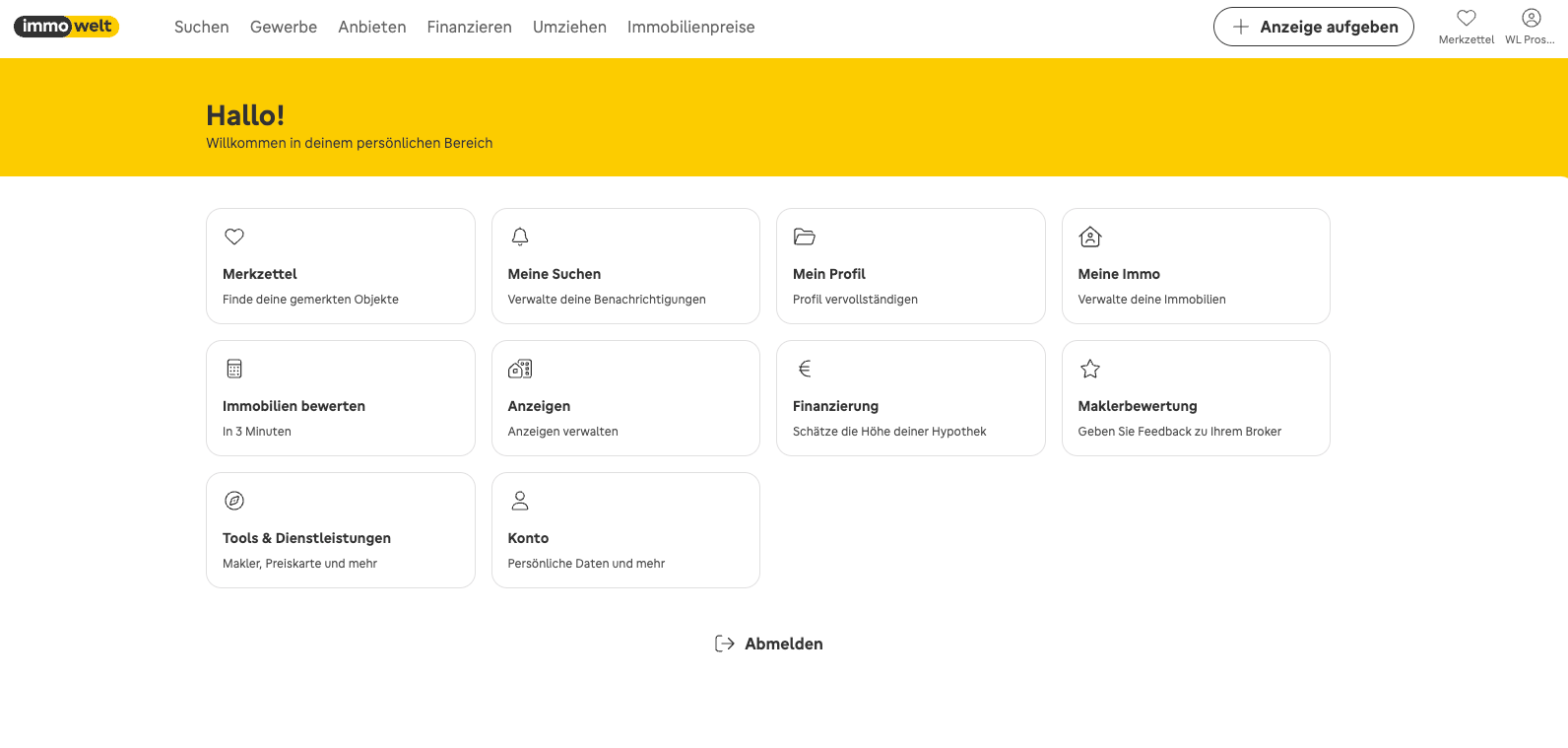Screen dimensions: 1568x748
Task: Click the 'Hallo!' heading
Action: pos(245,115)
